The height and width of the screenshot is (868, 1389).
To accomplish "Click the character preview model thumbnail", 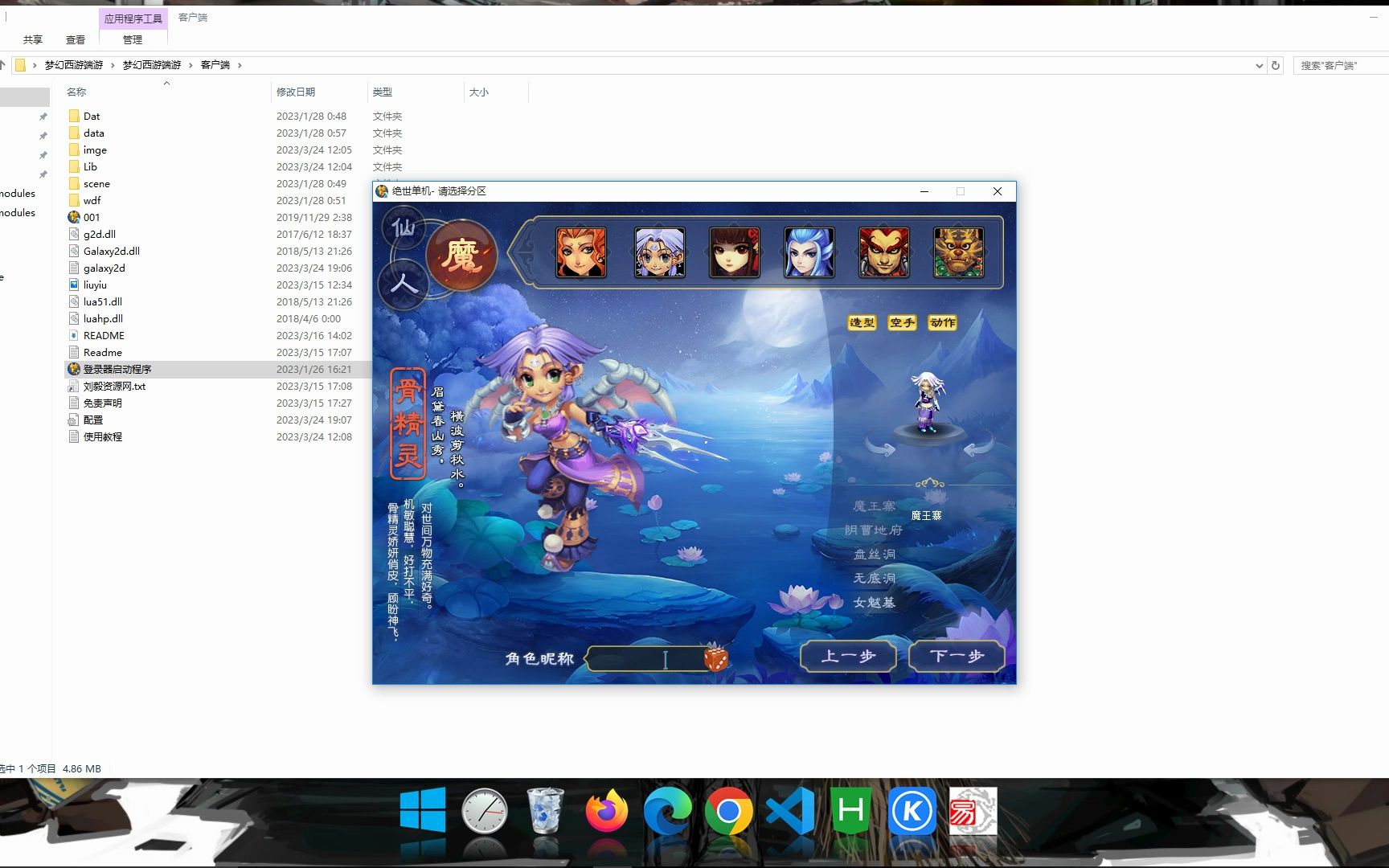I will tap(929, 403).
